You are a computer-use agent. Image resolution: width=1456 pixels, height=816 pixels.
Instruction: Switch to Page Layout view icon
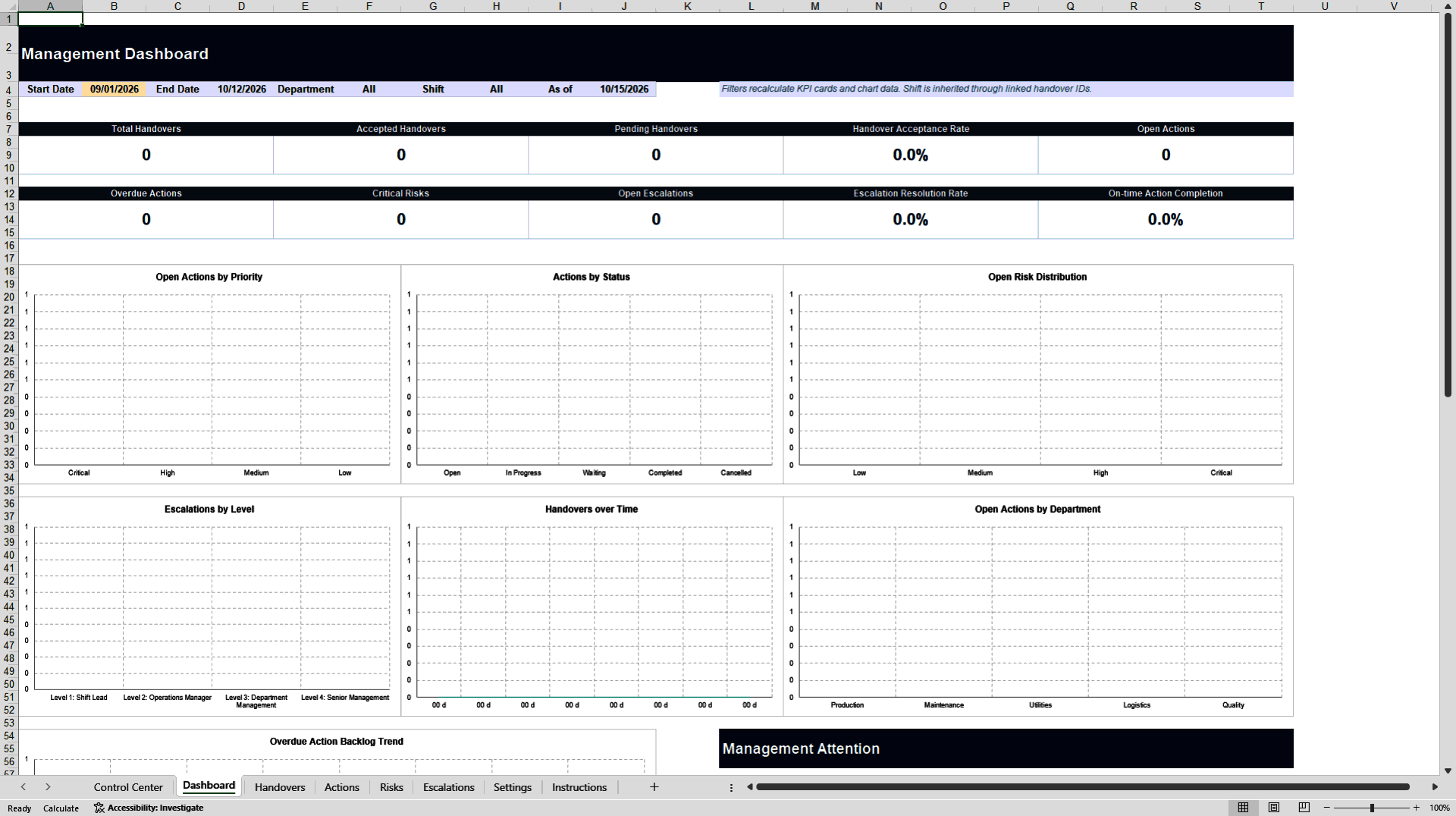pos(1274,808)
